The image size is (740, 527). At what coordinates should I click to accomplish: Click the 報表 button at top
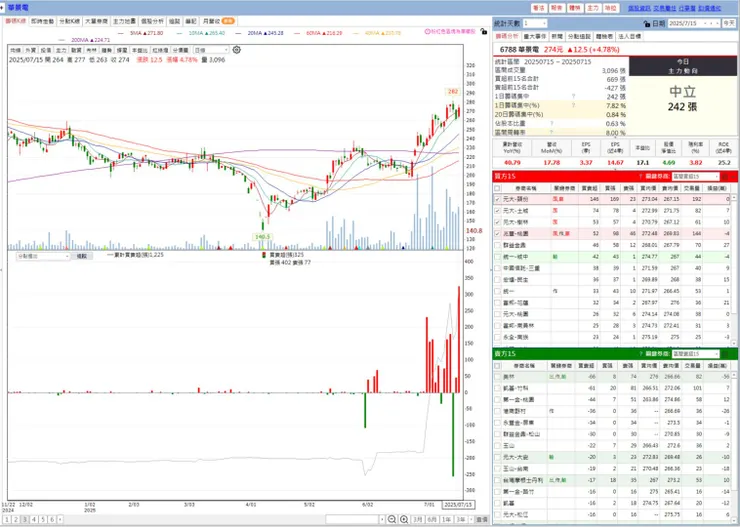(556, 8)
